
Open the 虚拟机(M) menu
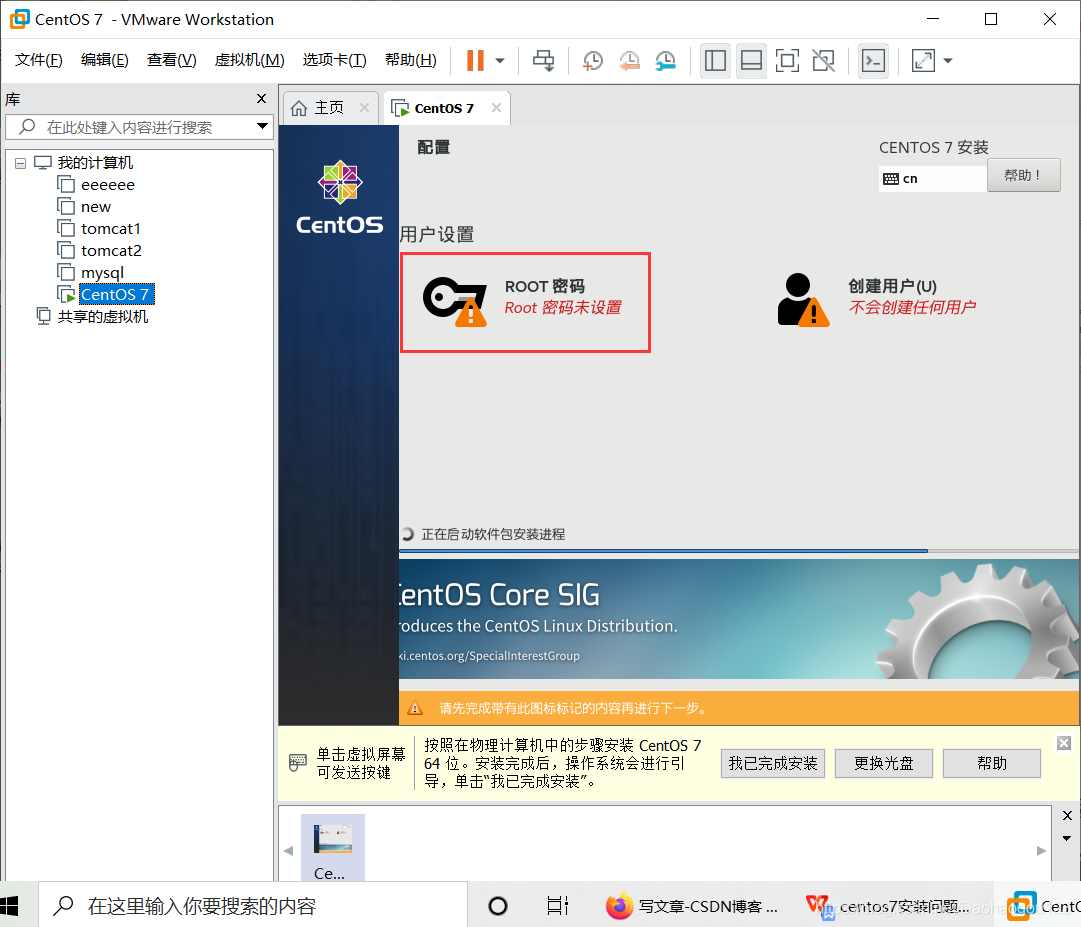click(250, 60)
